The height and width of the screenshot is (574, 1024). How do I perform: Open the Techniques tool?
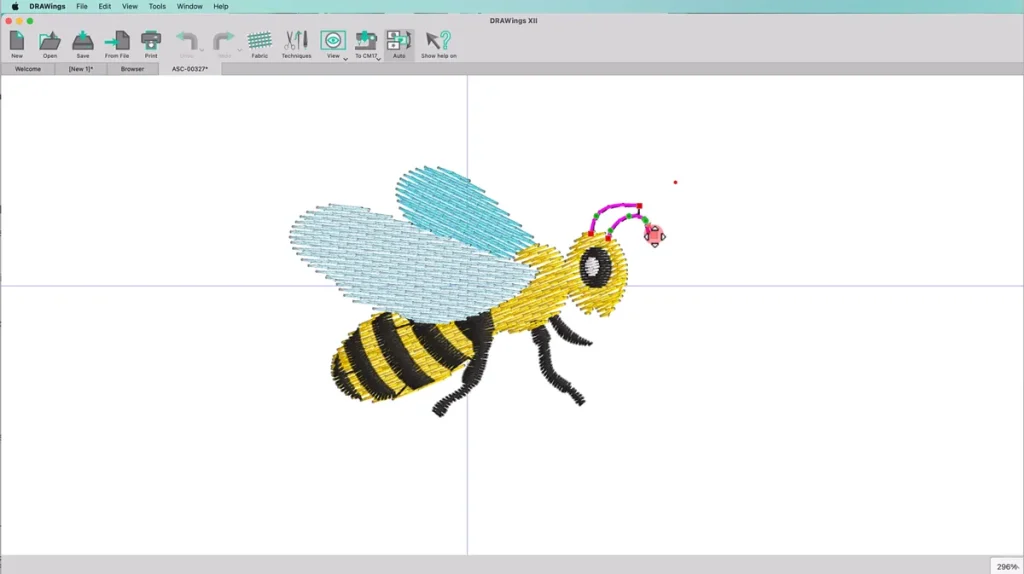click(x=296, y=44)
